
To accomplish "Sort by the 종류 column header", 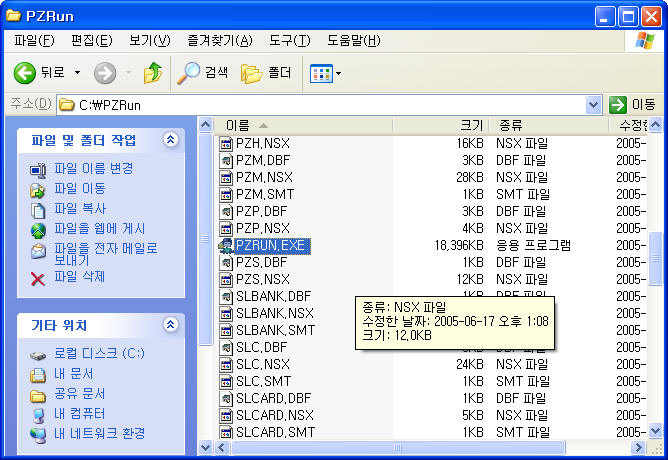I will [x=548, y=125].
